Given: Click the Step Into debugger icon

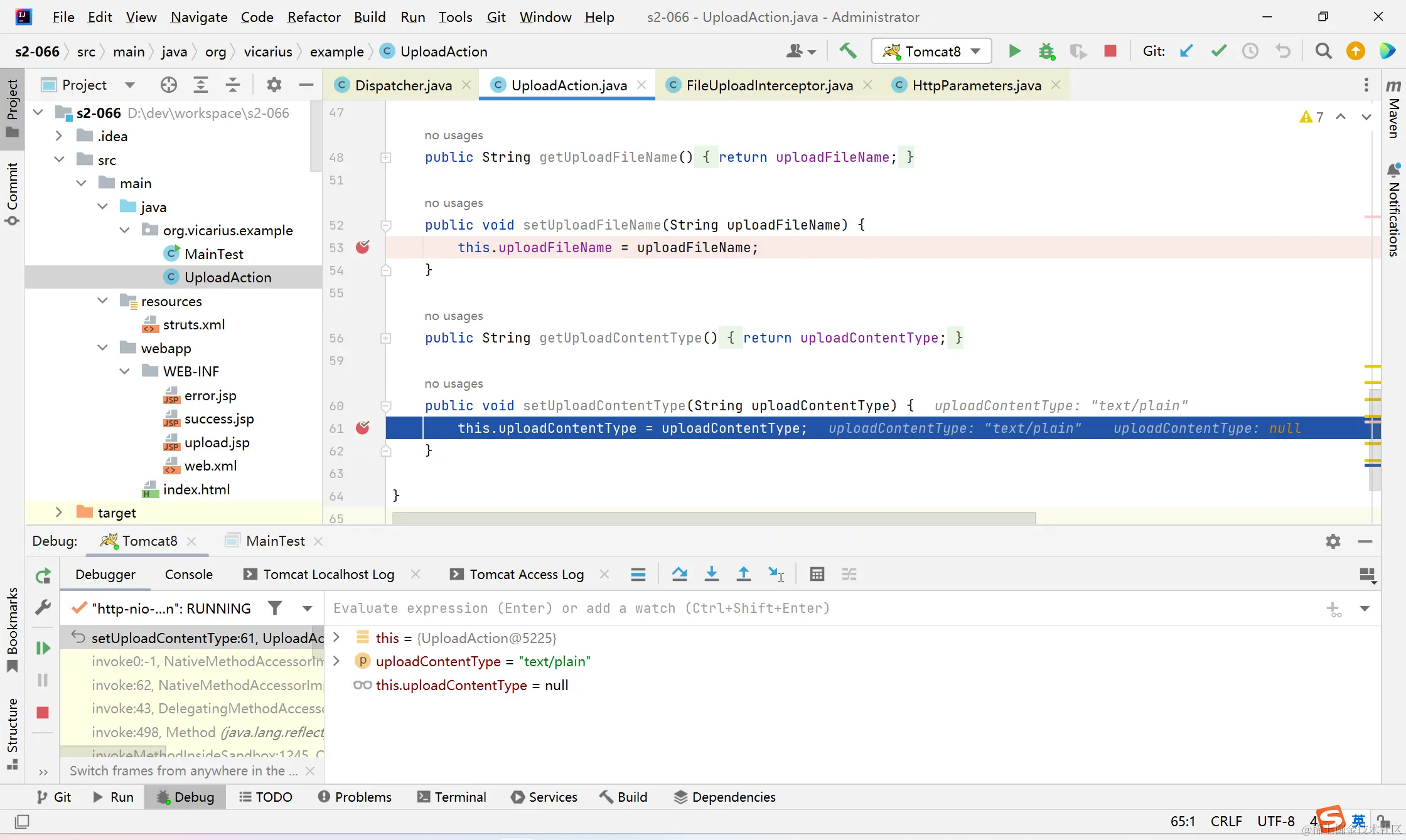Looking at the screenshot, I should 711,574.
